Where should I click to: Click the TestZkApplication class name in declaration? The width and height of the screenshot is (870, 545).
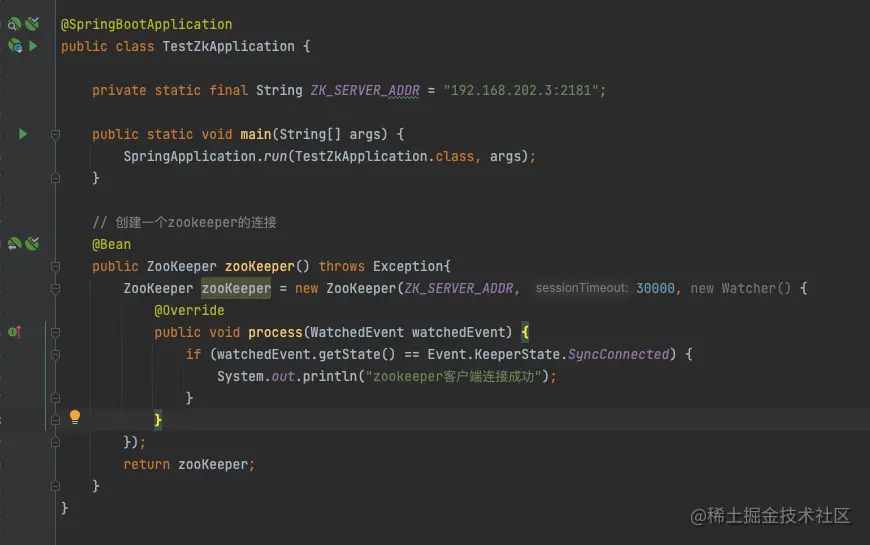coord(229,46)
